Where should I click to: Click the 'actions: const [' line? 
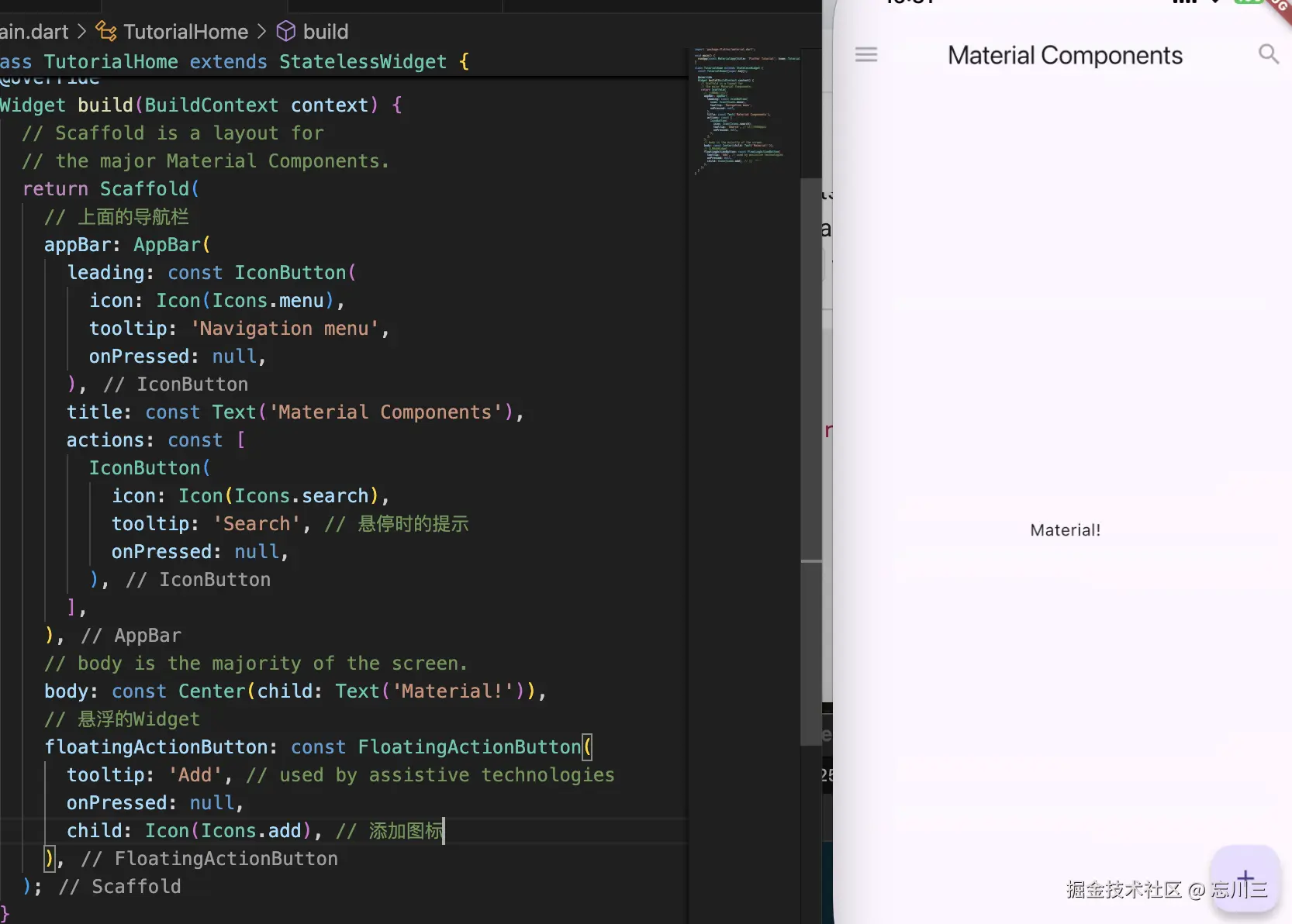pos(156,440)
